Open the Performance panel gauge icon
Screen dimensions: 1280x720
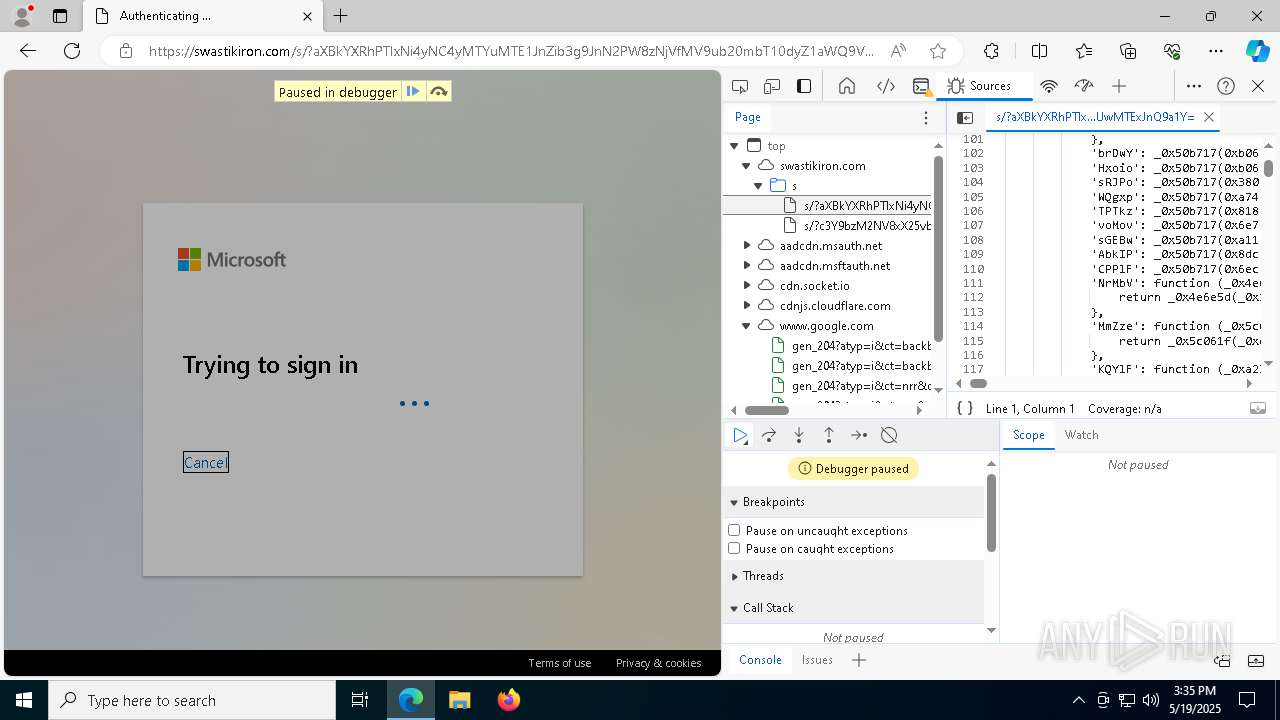point(1084,86)
